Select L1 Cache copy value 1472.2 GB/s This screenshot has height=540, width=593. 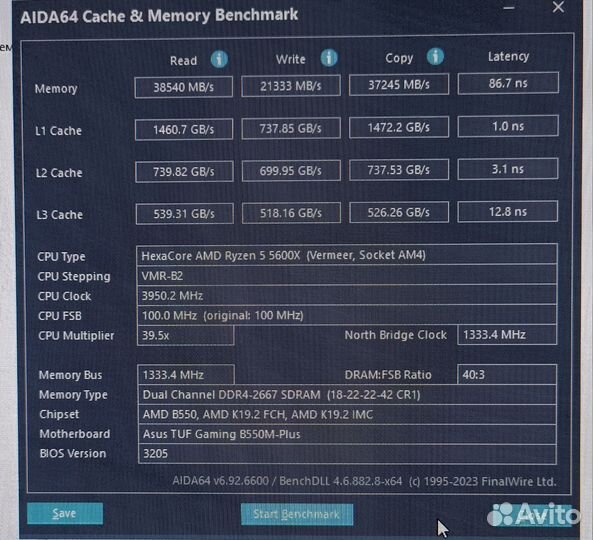click(399, 127)
